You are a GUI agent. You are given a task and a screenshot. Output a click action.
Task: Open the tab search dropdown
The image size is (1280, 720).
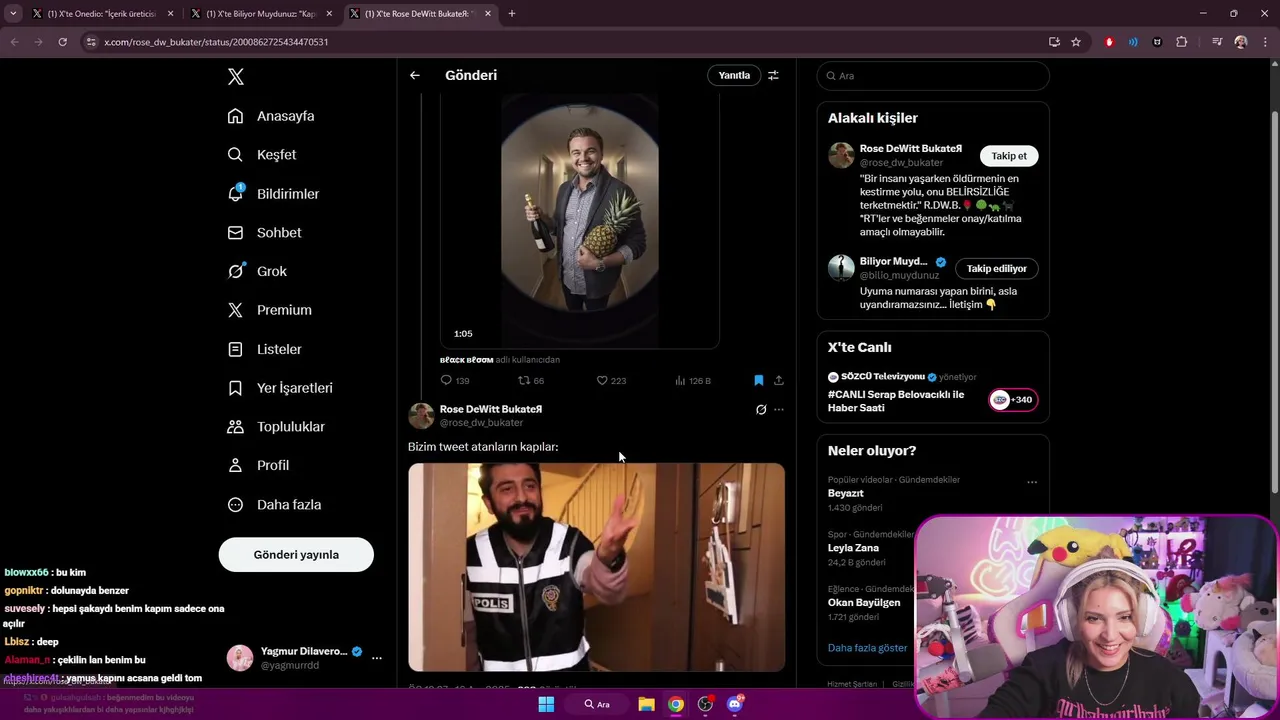pyautogui.click(x=13, y=14)
